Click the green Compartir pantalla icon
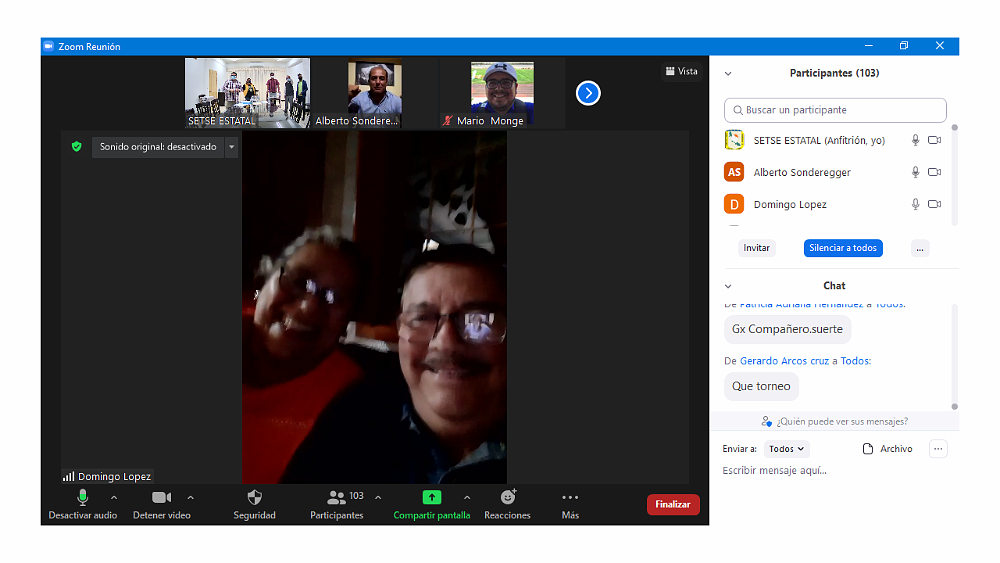Viewport: 1000px width, 563px height. tap(431, 497)
